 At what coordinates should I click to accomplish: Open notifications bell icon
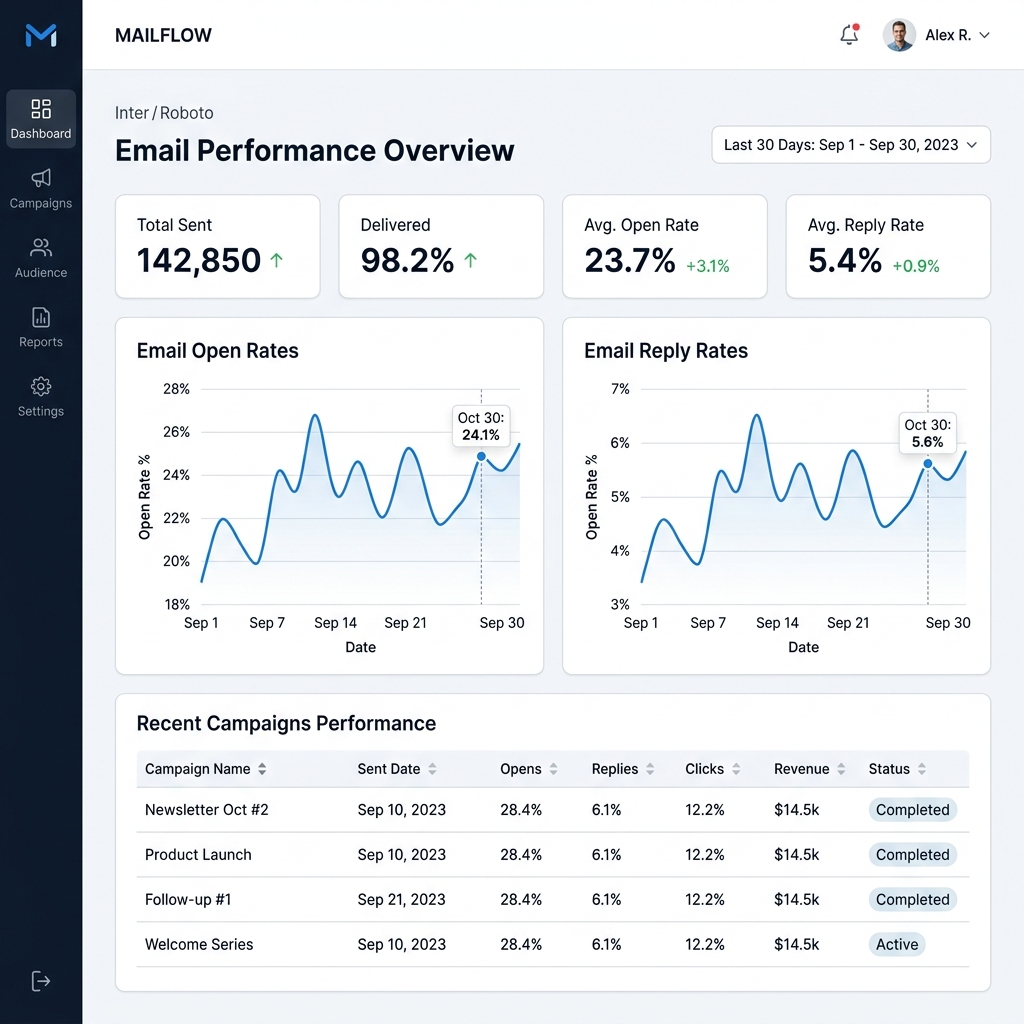point(849,35)
